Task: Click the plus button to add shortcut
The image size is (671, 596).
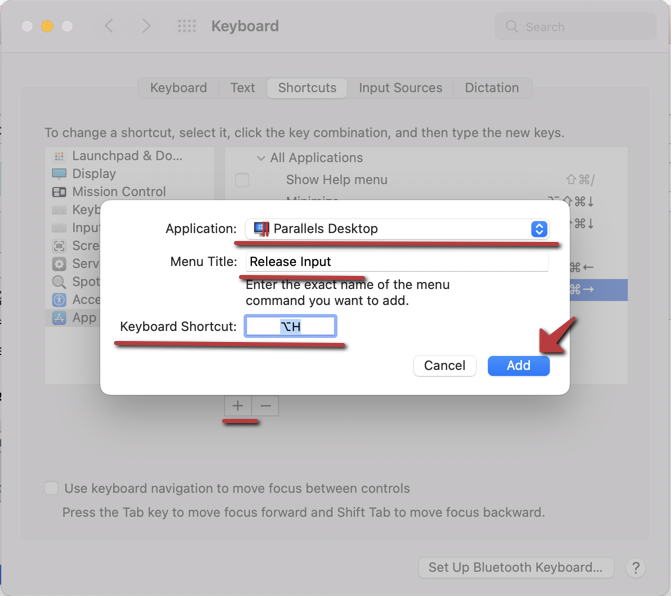Action: point(238,406)
